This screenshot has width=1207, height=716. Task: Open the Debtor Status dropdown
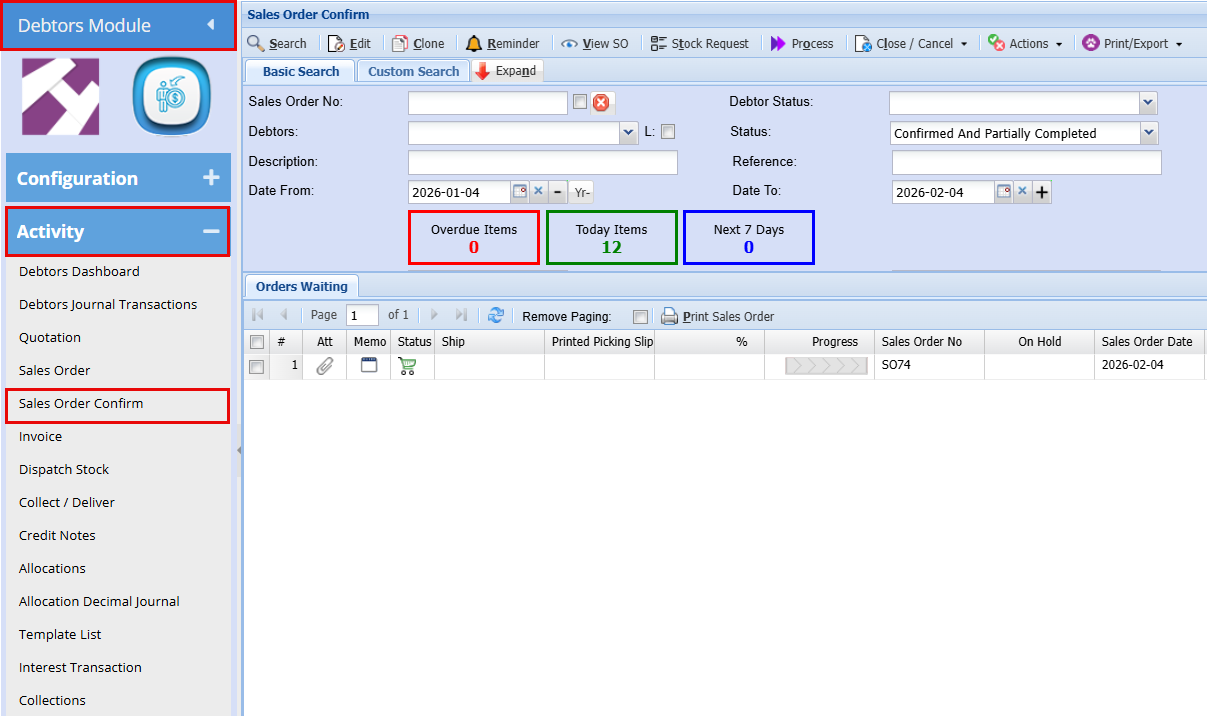coord(1148,102)
